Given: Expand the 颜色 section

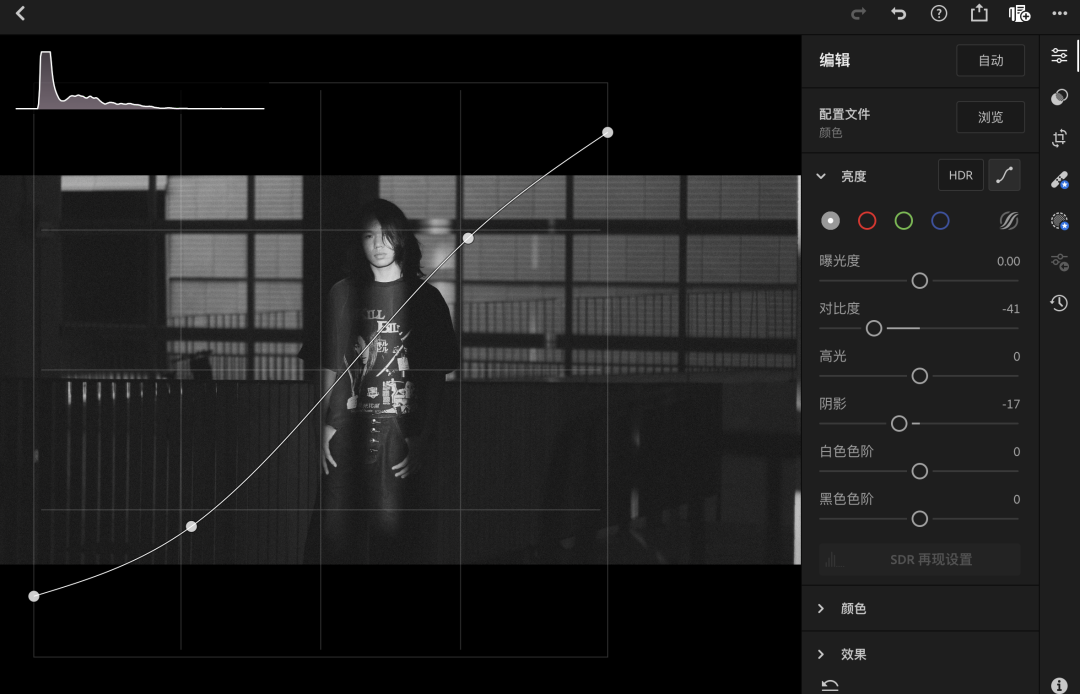Looking at the screenshot, I should coord(821,608).
